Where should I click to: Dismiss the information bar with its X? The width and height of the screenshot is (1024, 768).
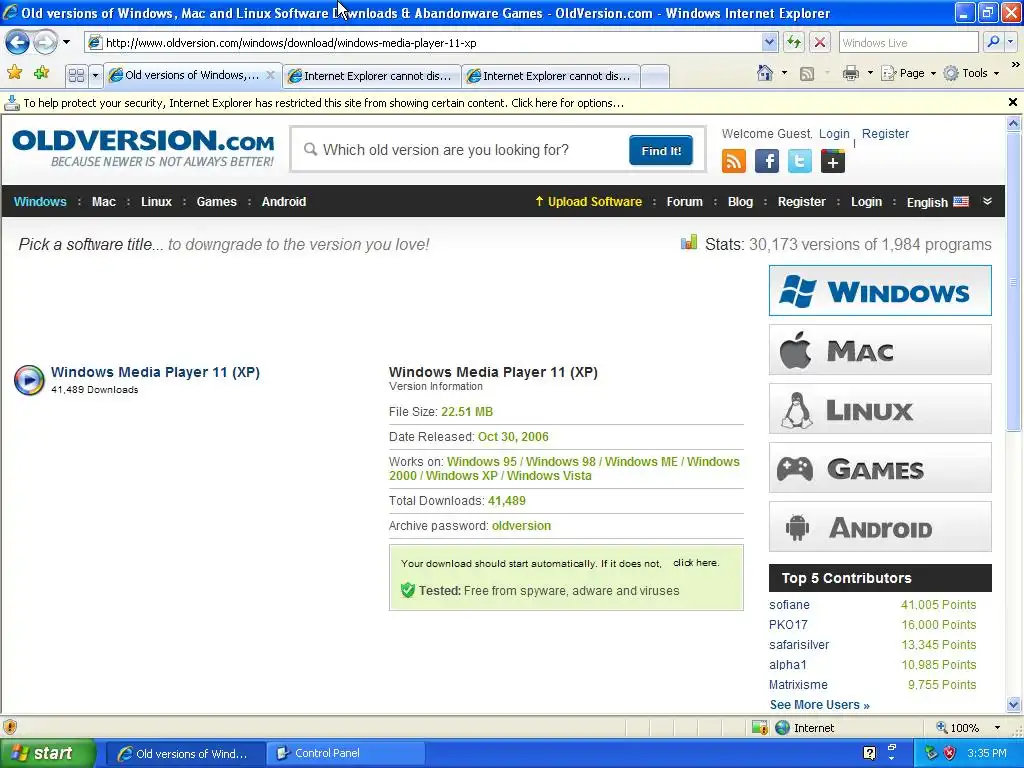coord(1012,103)
